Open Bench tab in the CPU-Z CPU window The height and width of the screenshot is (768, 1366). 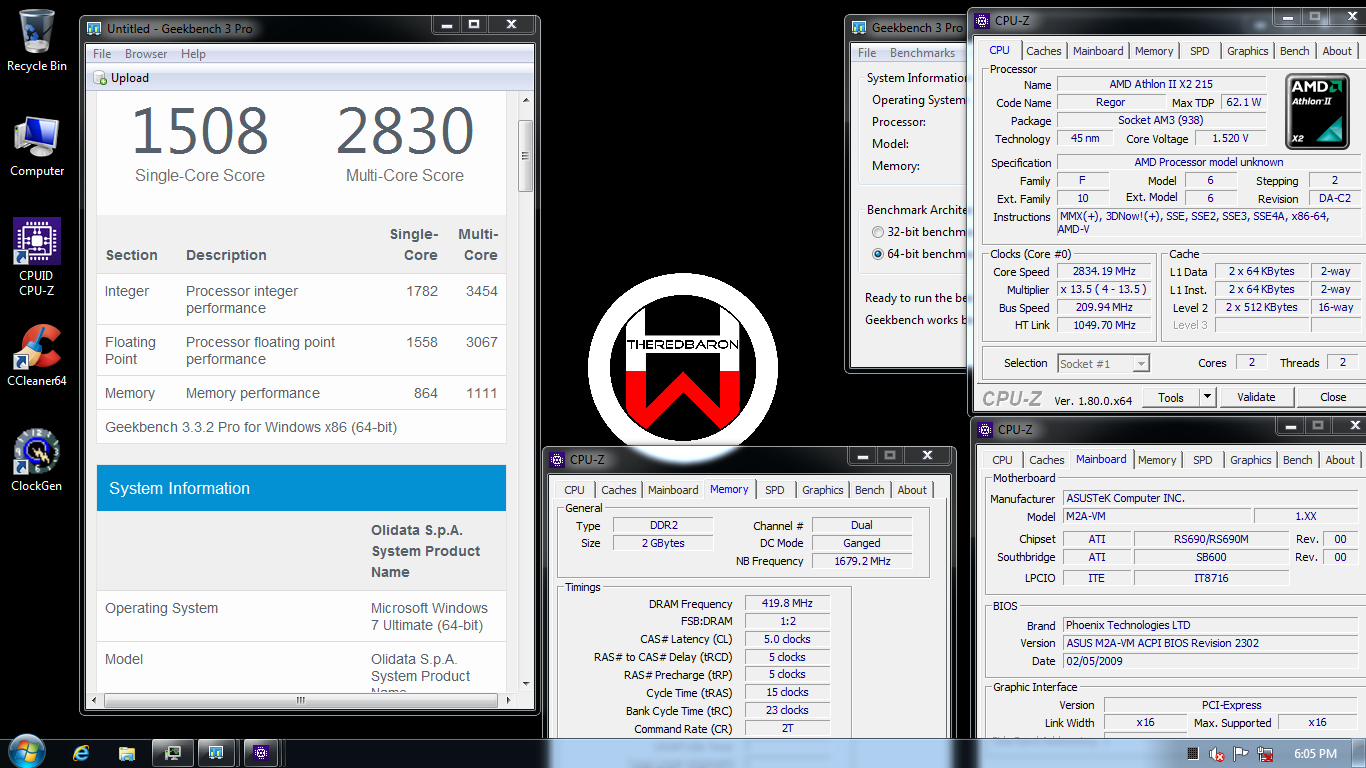coord(1295,51)
